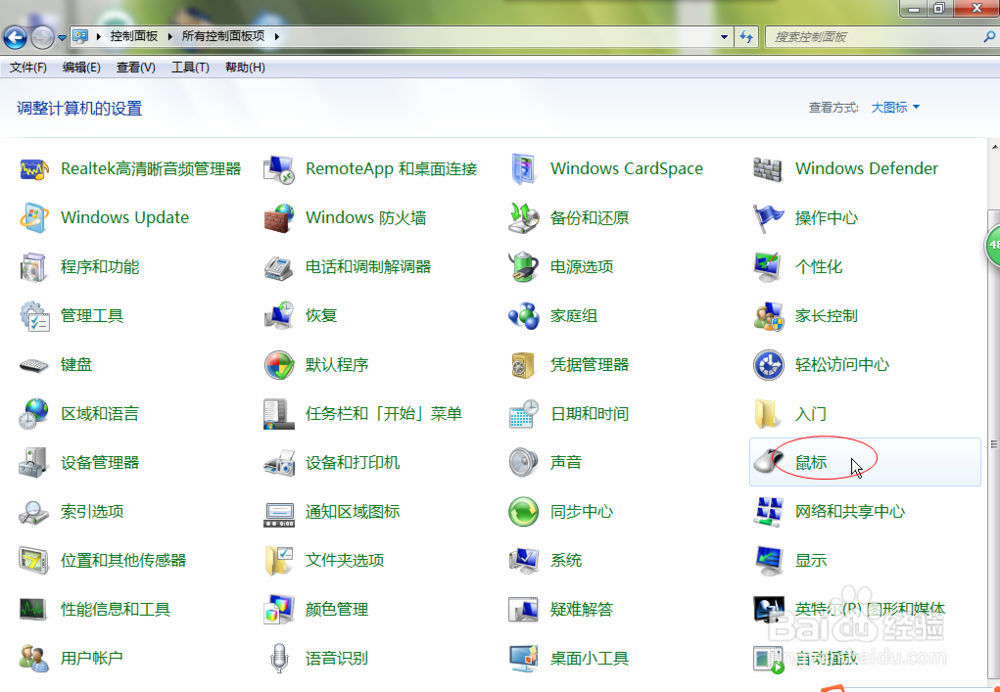Open the 恢复 icon

[x=279, y=316]
